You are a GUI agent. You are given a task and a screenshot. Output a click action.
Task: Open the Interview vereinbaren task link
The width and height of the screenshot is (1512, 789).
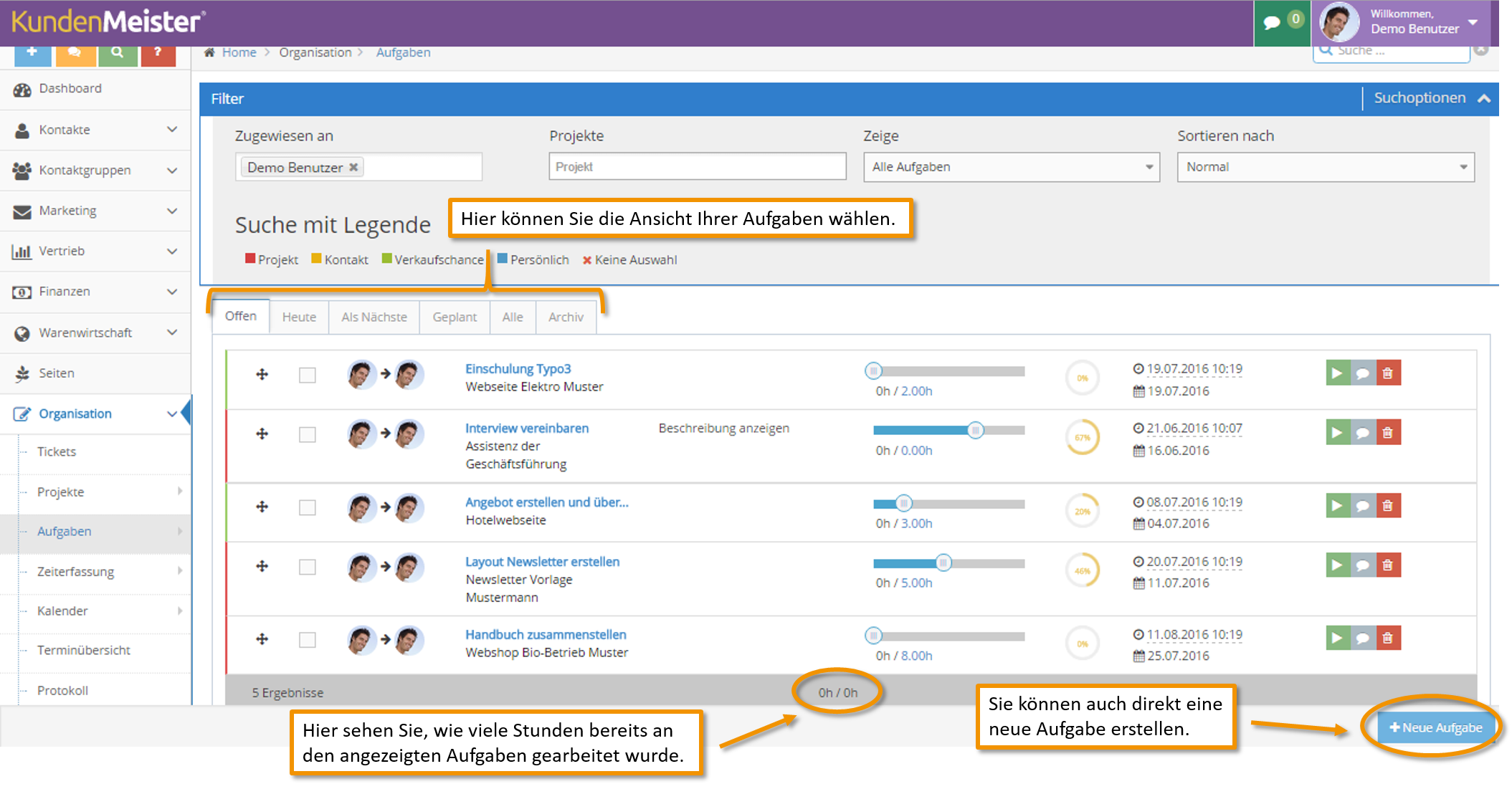(527, 428)
